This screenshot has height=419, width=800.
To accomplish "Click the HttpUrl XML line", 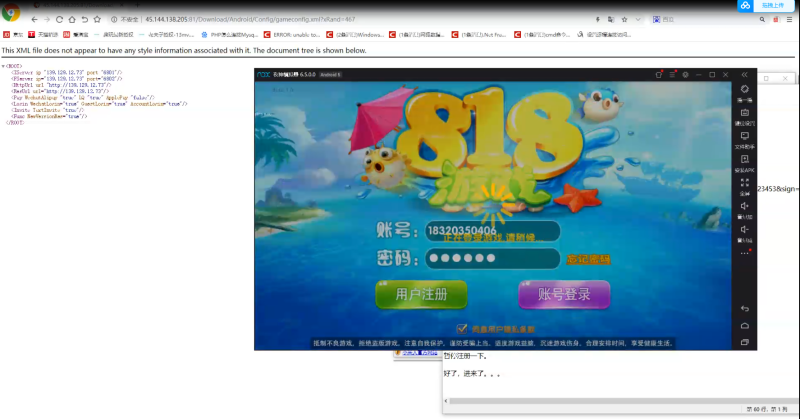I will click(61, 85).
